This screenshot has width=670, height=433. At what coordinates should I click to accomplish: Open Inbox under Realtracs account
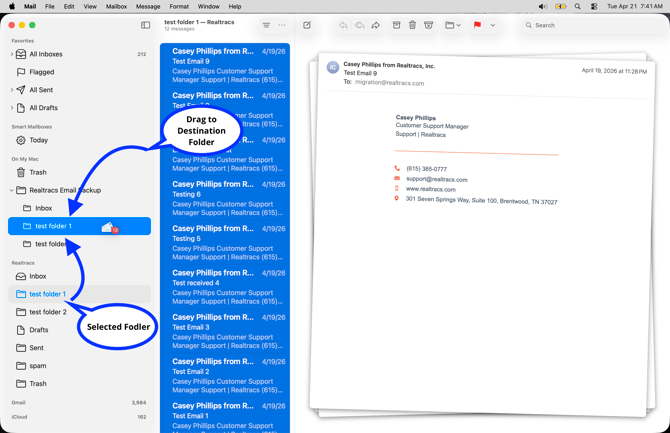79,277
